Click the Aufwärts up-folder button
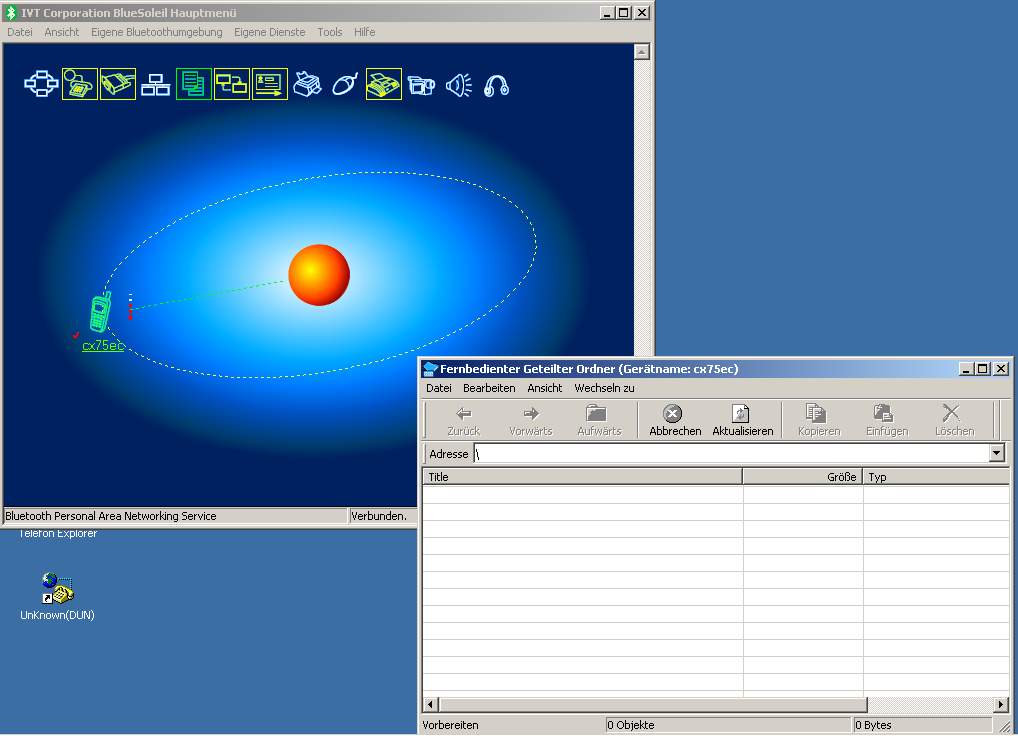 coord(599,420)
